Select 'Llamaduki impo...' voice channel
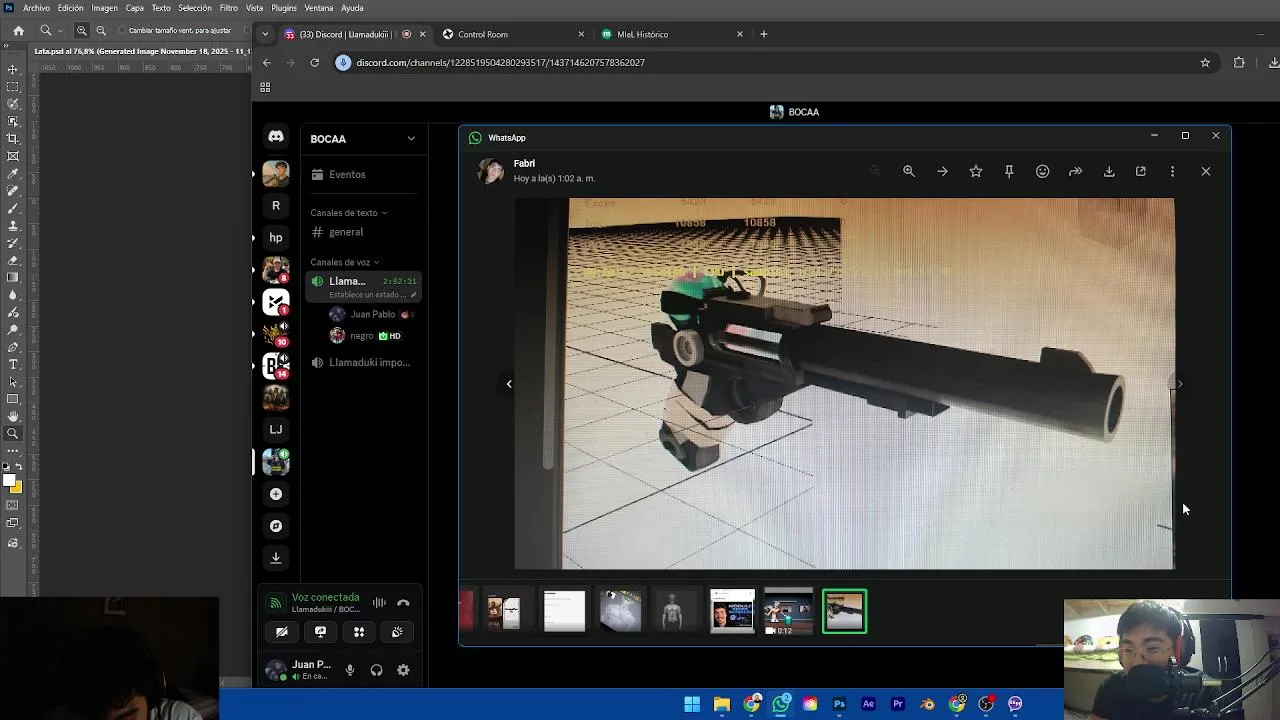This screenshot has width=1280, height=720. pos(363,362)
